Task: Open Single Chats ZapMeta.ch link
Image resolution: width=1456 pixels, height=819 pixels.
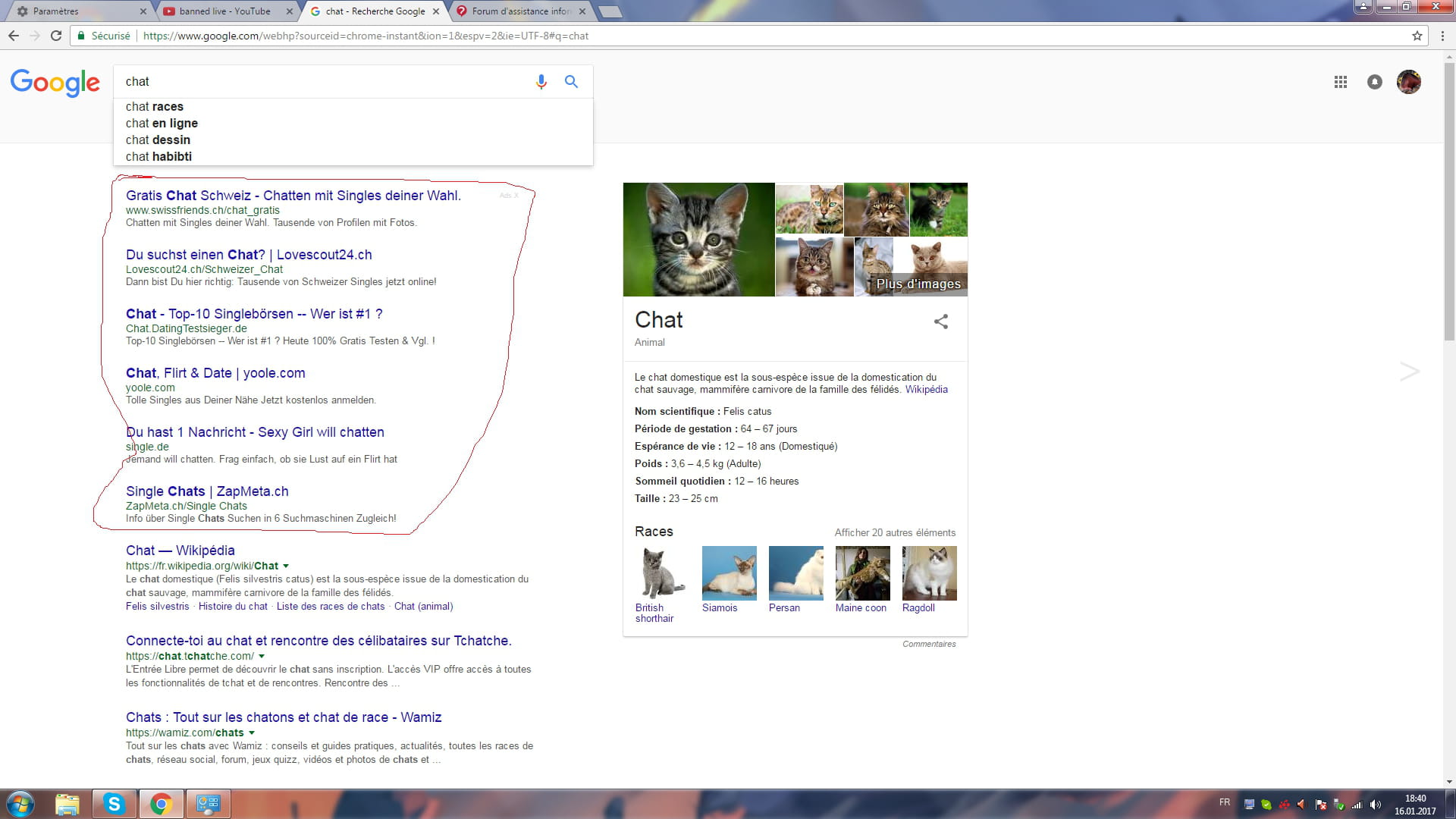Action: (x=207, y=491)
